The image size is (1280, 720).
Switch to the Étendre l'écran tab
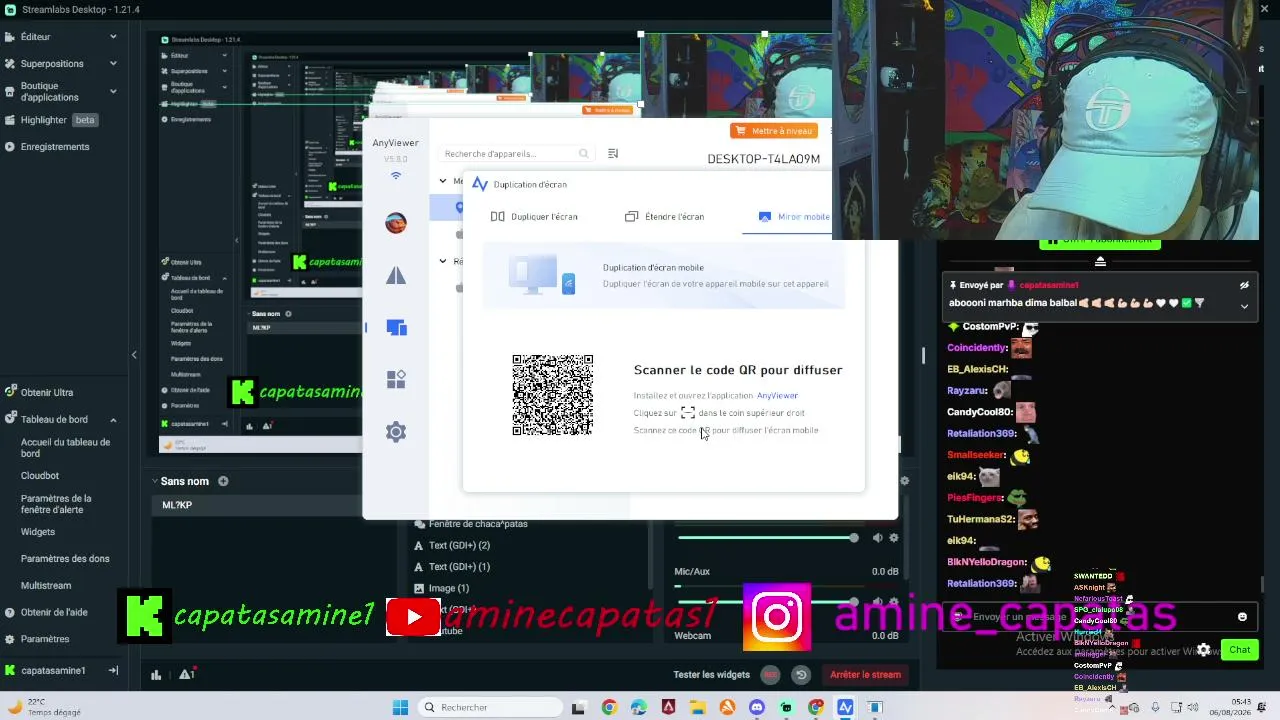tap(664, 217)
